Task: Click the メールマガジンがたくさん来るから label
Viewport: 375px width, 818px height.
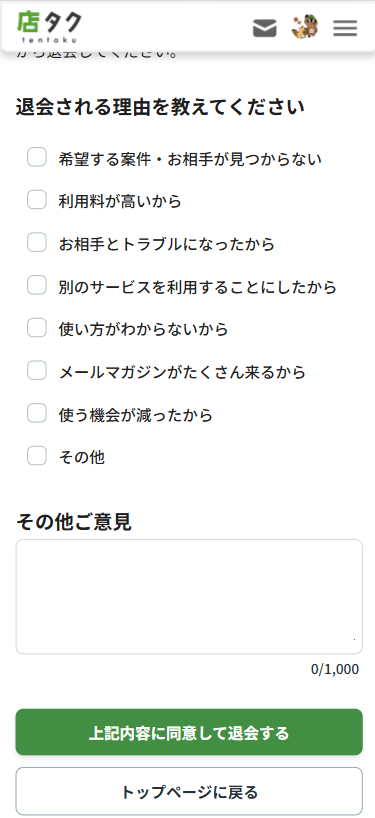Action: [x=182, y=372]
